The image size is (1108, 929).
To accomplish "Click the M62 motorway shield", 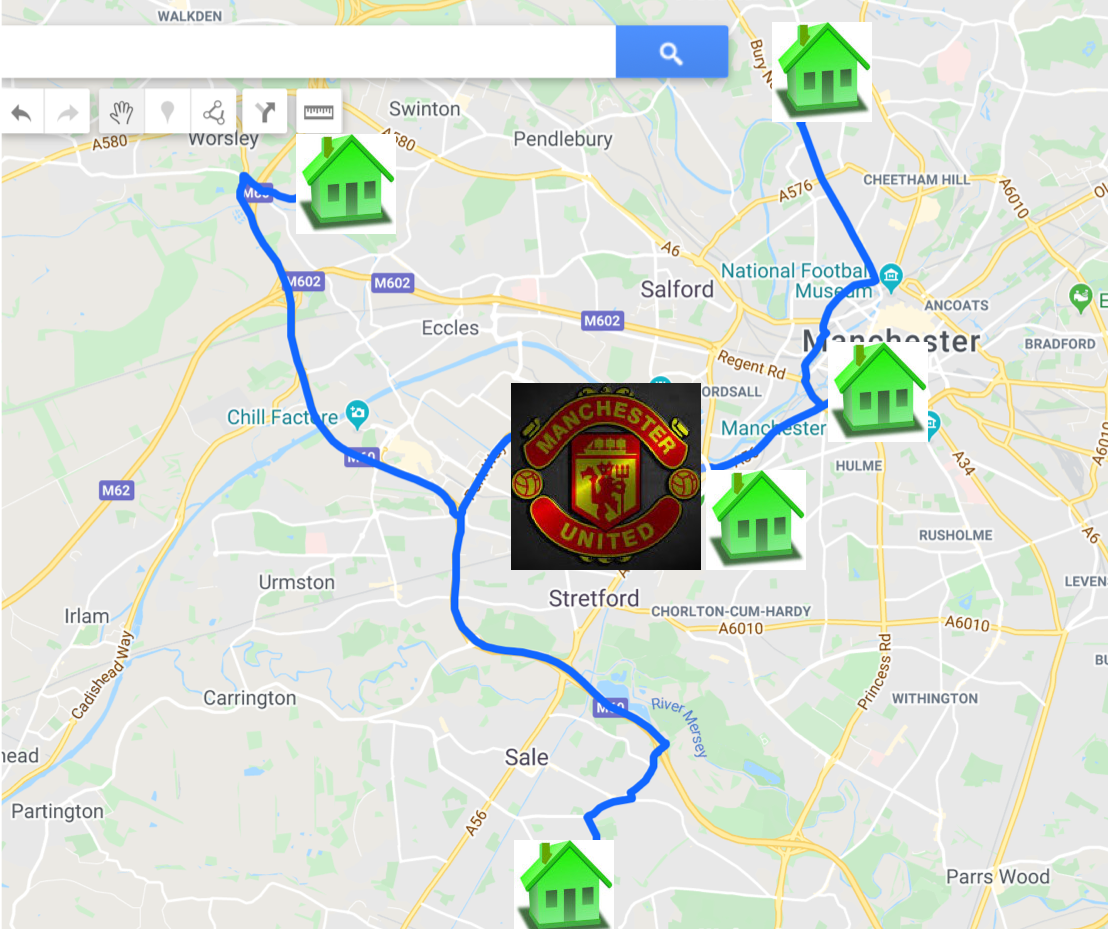I will [116, 490].
